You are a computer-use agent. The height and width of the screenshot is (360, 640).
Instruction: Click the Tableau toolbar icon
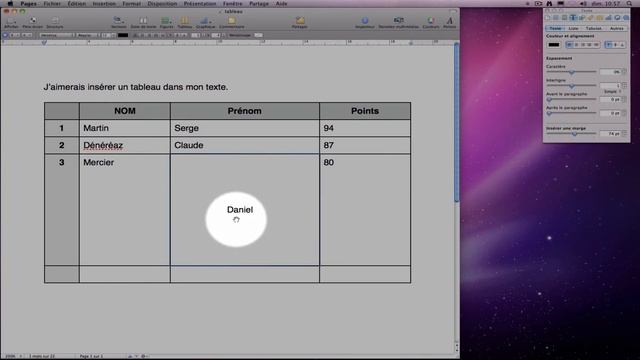coord(184,21)
